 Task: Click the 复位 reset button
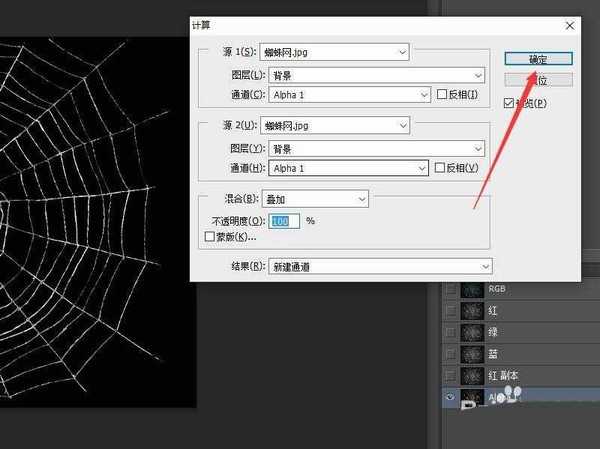point(538,80)
